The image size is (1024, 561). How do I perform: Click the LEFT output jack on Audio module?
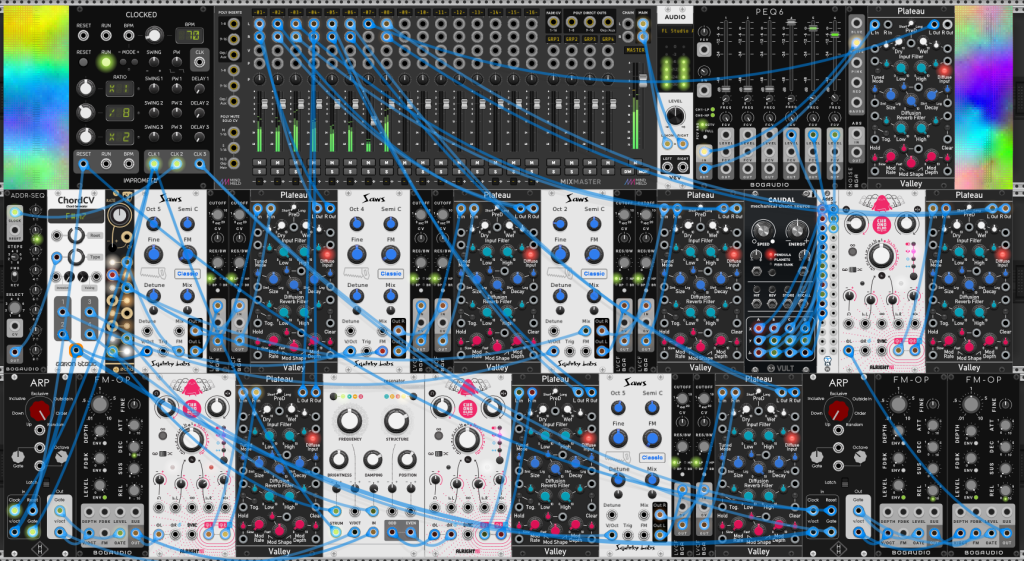(x=667, y=168)
